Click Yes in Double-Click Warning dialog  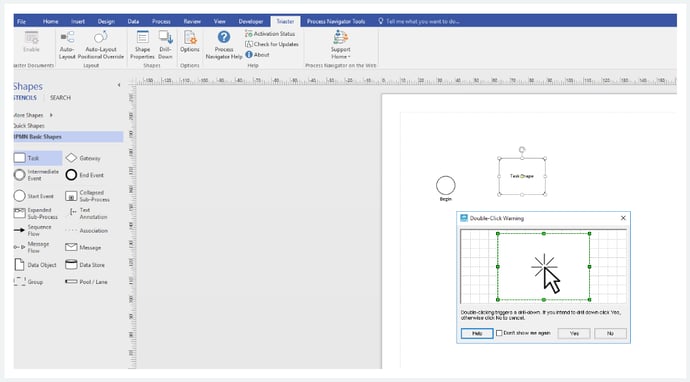click(x=574, y=334)
